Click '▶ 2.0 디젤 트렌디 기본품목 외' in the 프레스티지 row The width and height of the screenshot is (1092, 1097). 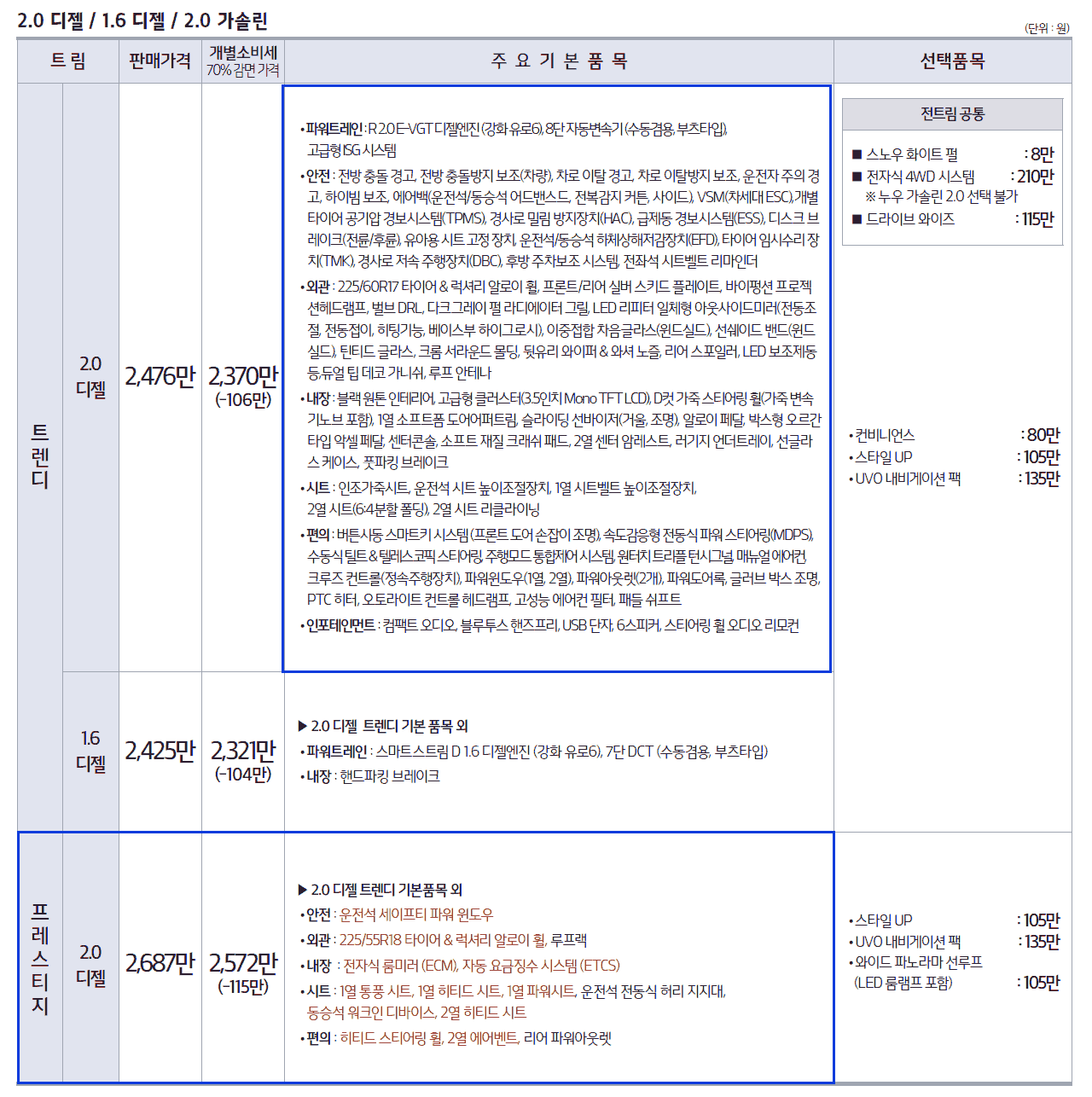pos(380,890)
